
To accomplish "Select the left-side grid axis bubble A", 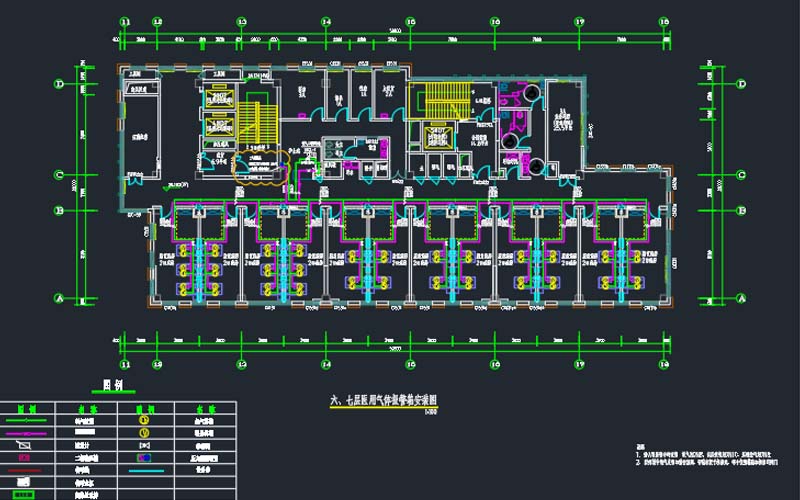I will (59, 298).
